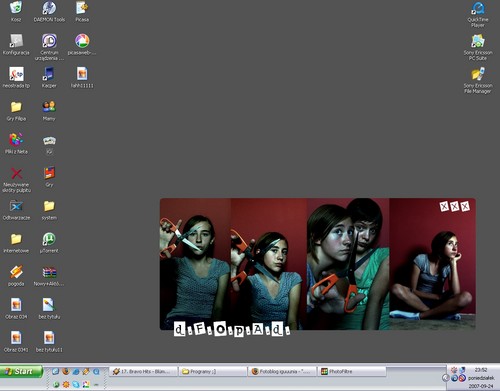Launch QuickTime from the quick launch bar

click(x=96, y=371)
